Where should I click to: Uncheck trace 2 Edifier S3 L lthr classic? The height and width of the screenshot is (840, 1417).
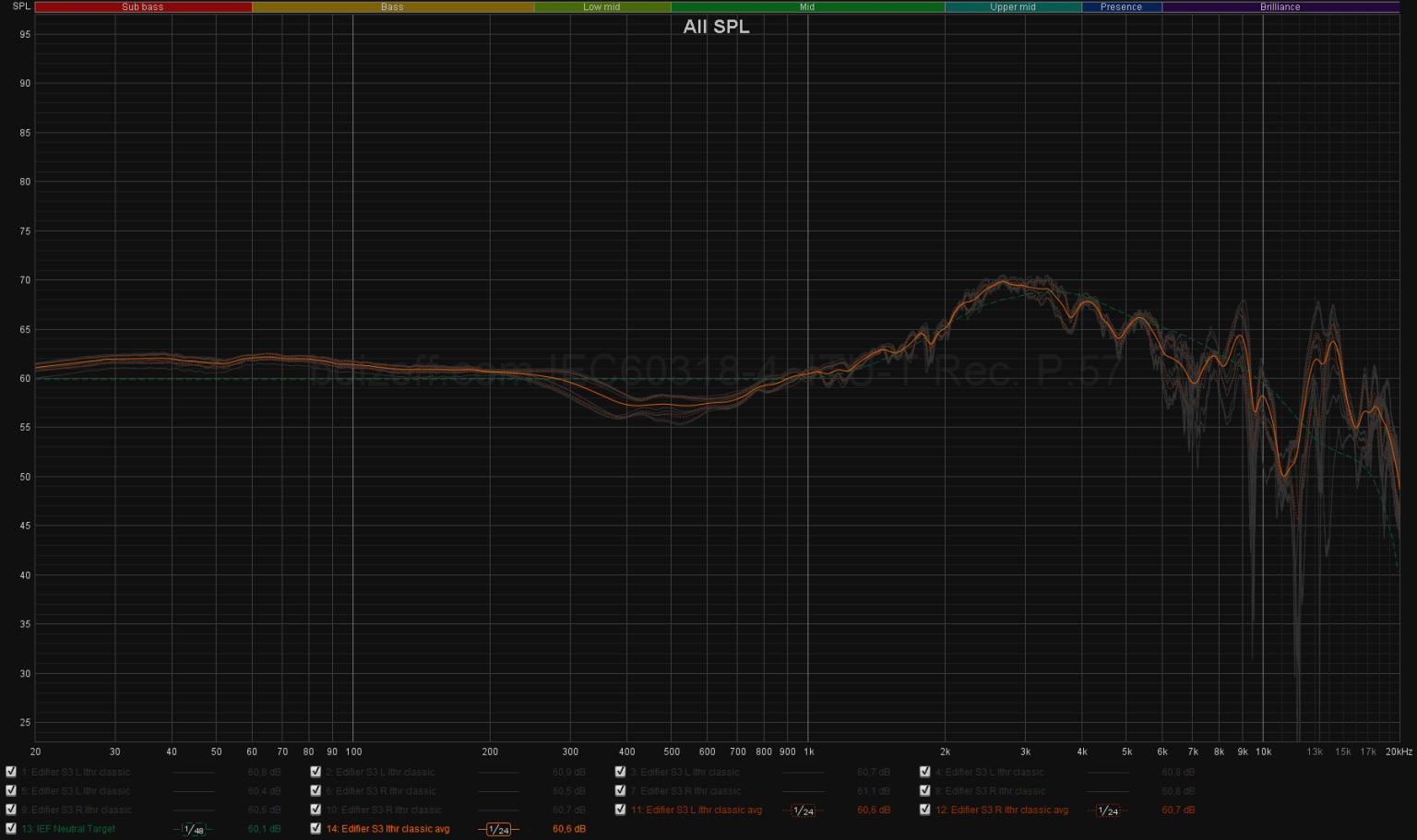click(316, 772)
